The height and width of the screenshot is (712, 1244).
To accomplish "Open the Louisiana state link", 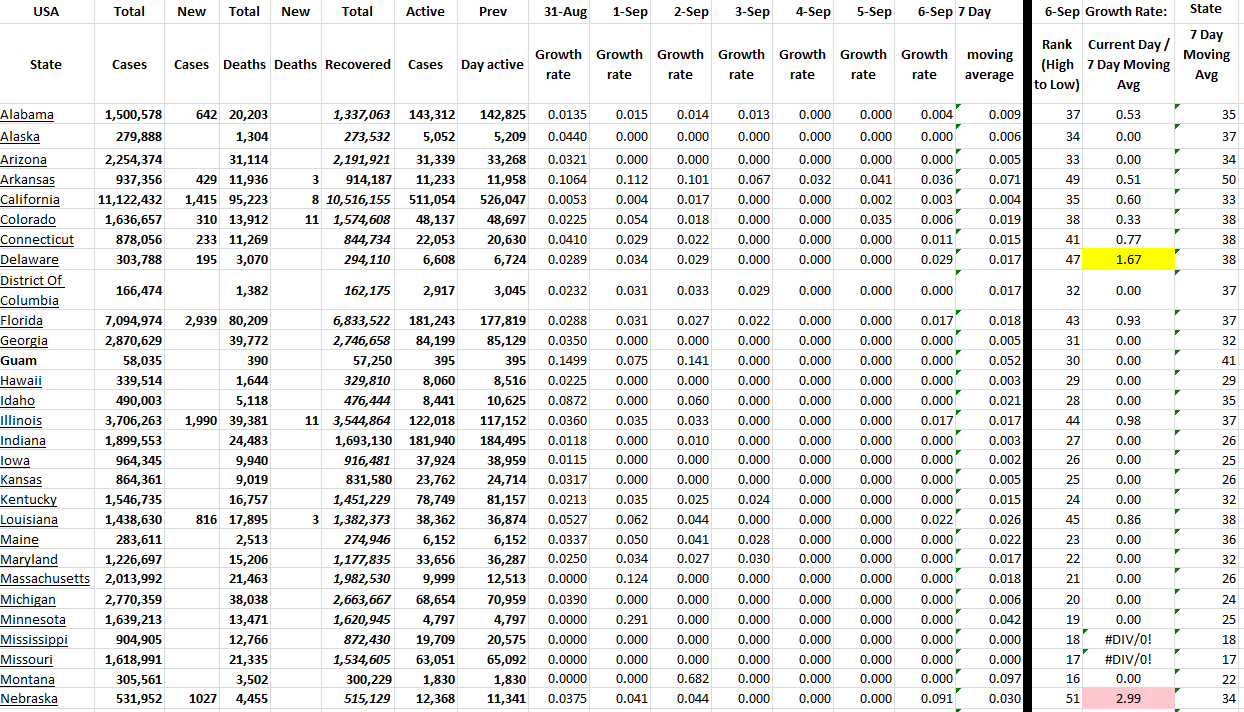I will (x=29, y=520).
